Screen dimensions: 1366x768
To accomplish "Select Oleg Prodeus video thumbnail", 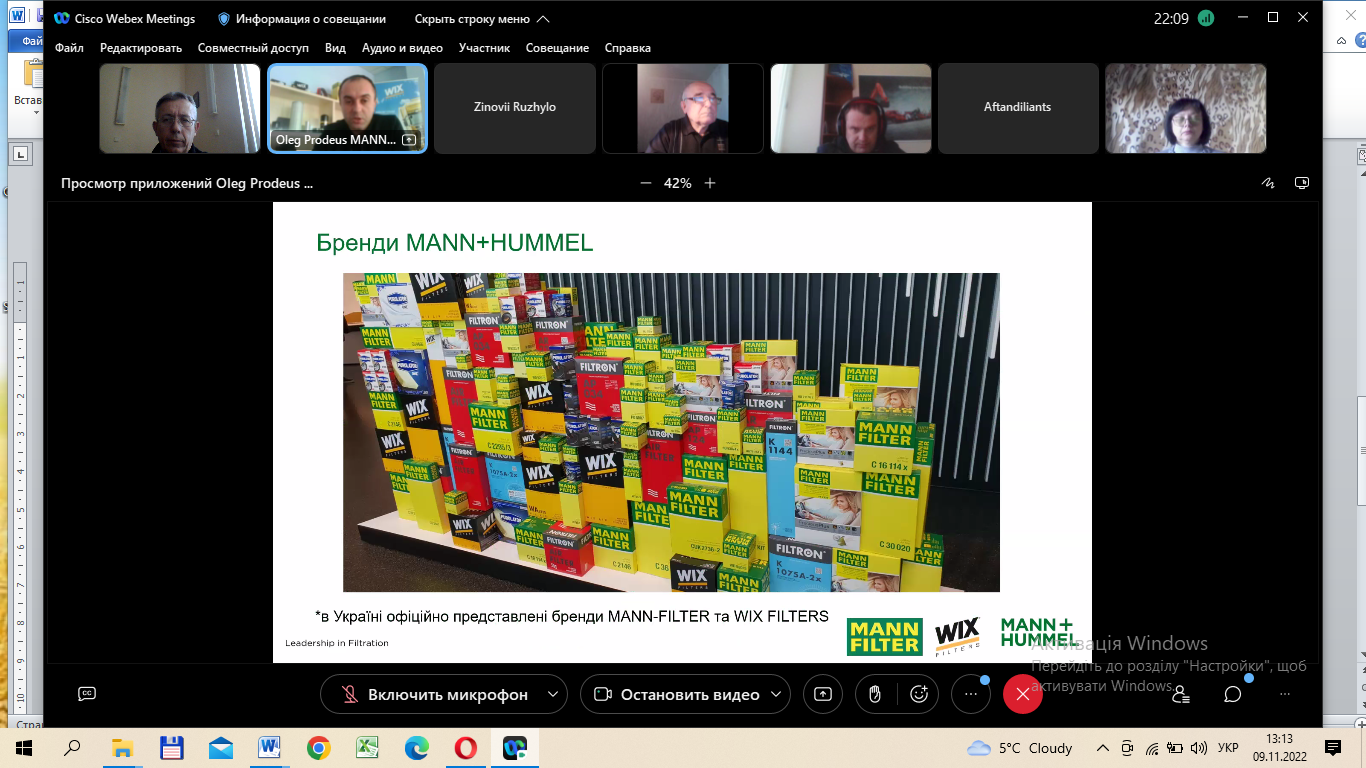I will [x=347, y=108].
